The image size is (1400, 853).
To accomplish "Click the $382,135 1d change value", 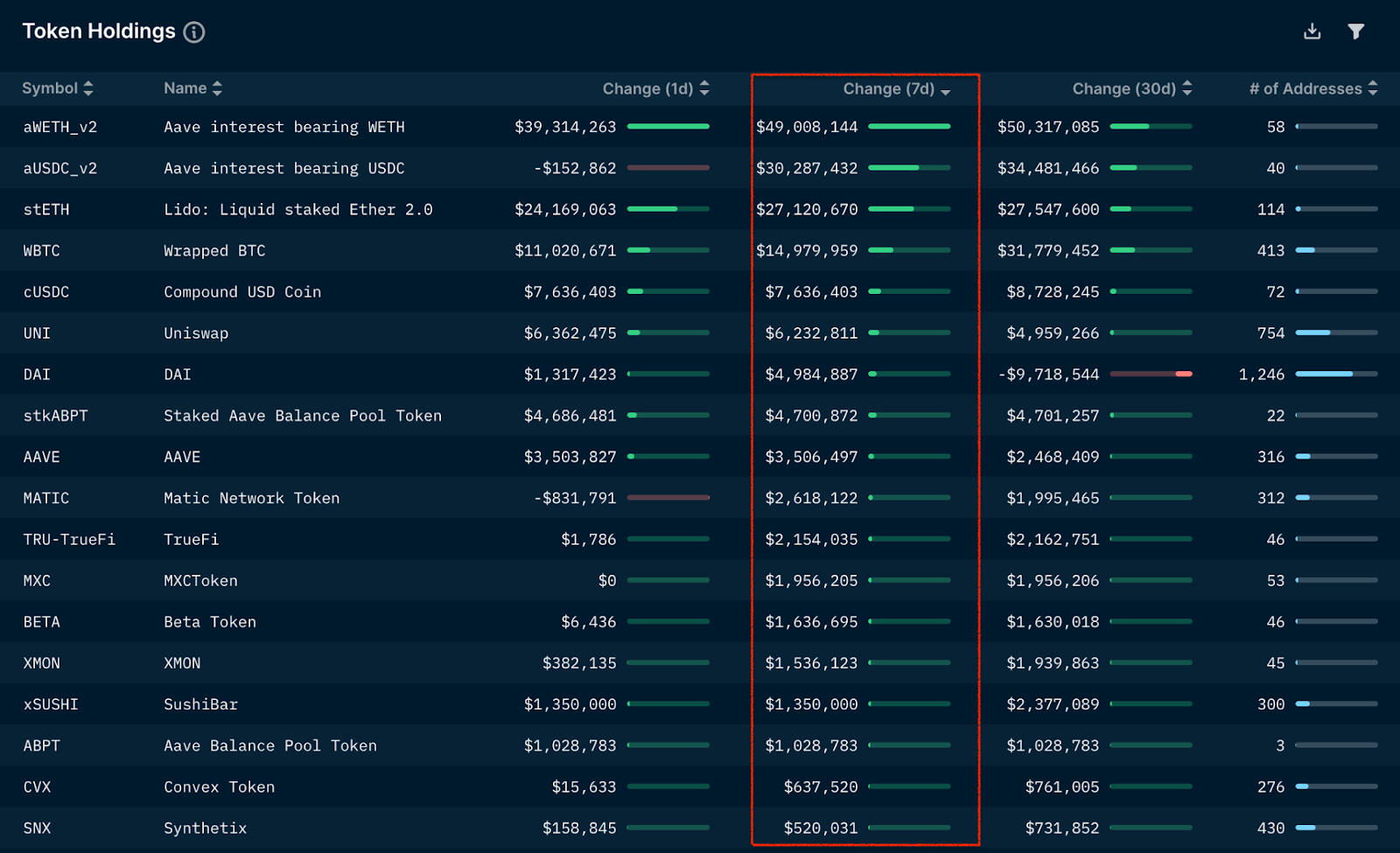I will pyautogui.click(x=579, y=663).
